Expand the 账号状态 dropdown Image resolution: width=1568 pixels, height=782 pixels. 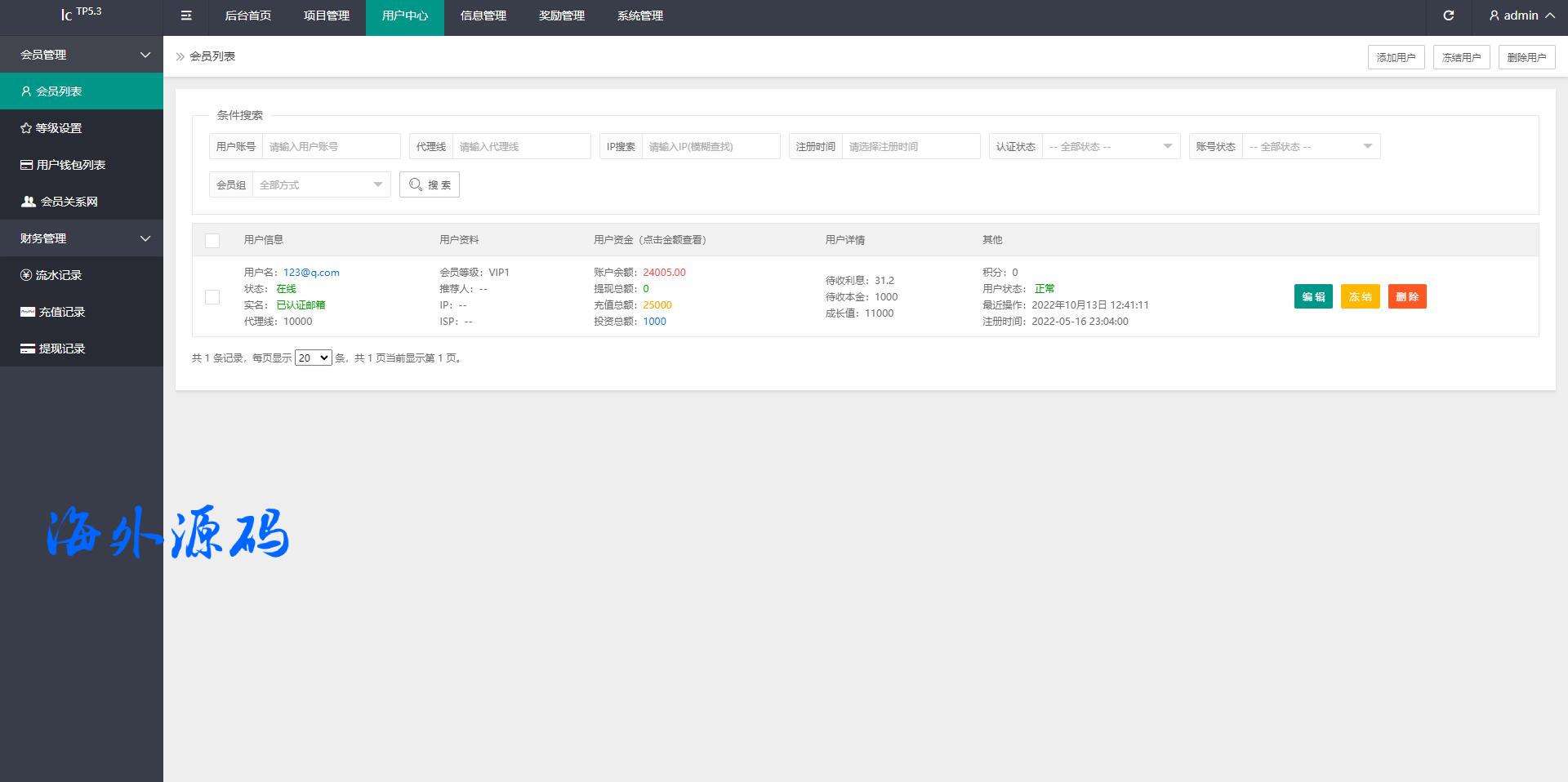click(1310, 147)
